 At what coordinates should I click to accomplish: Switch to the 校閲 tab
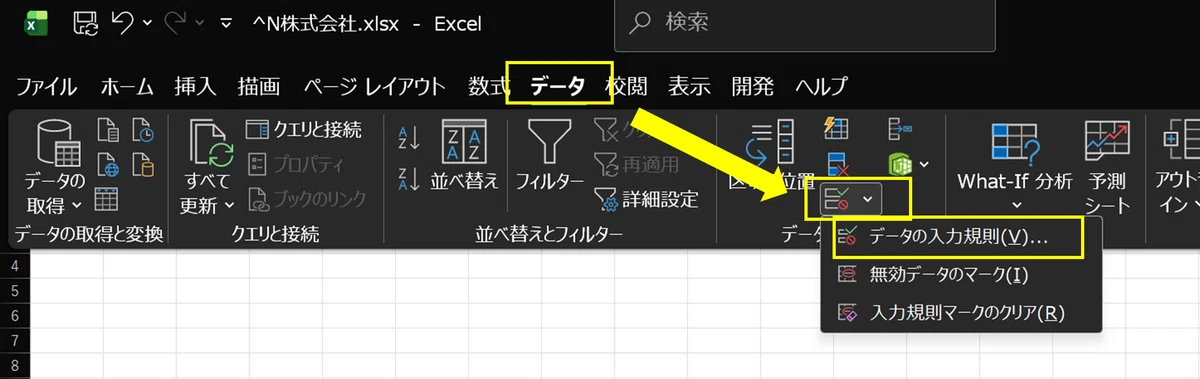click(626, 86)
